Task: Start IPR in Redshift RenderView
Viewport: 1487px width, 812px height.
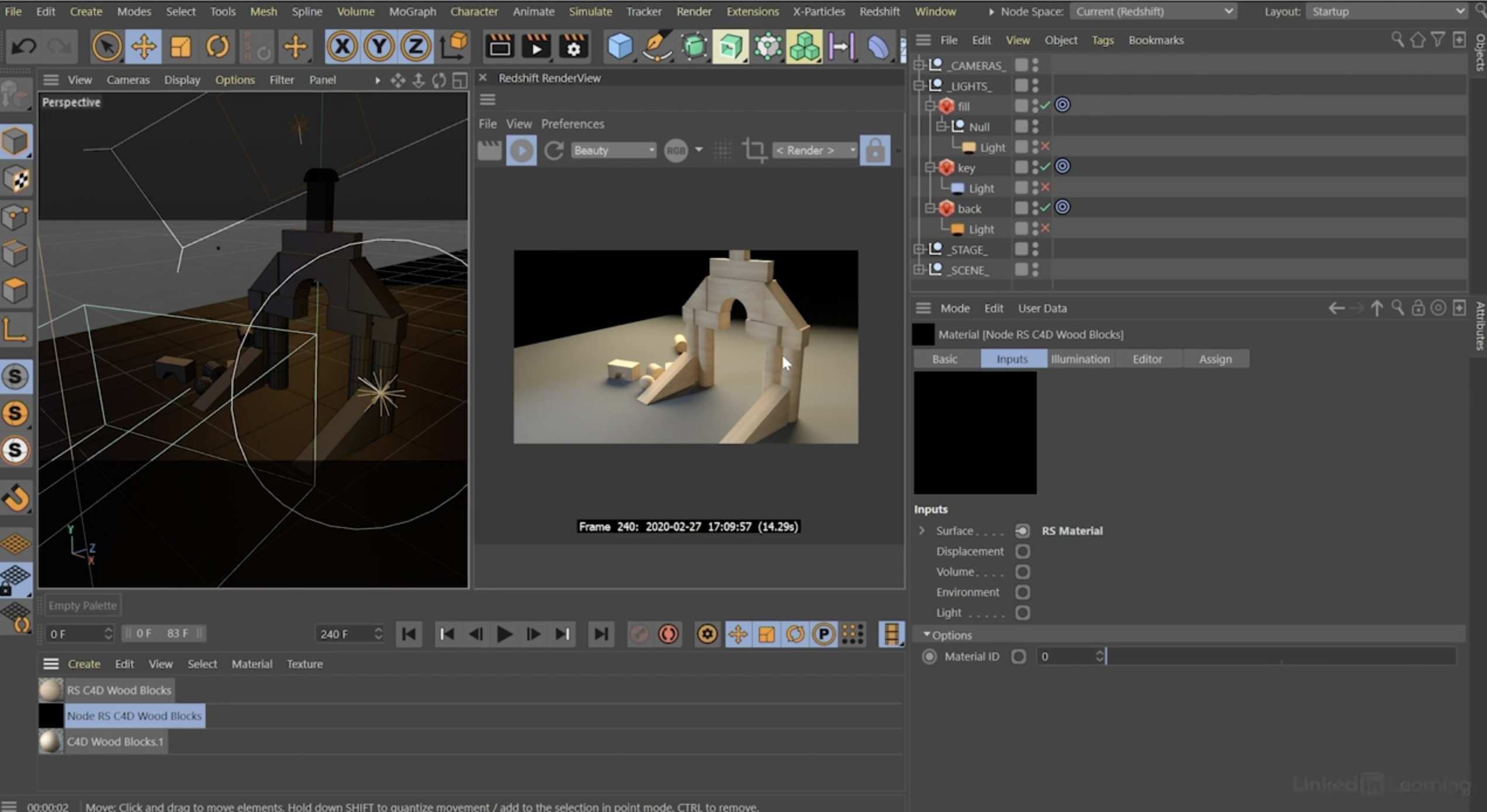Action: (521, 150)
